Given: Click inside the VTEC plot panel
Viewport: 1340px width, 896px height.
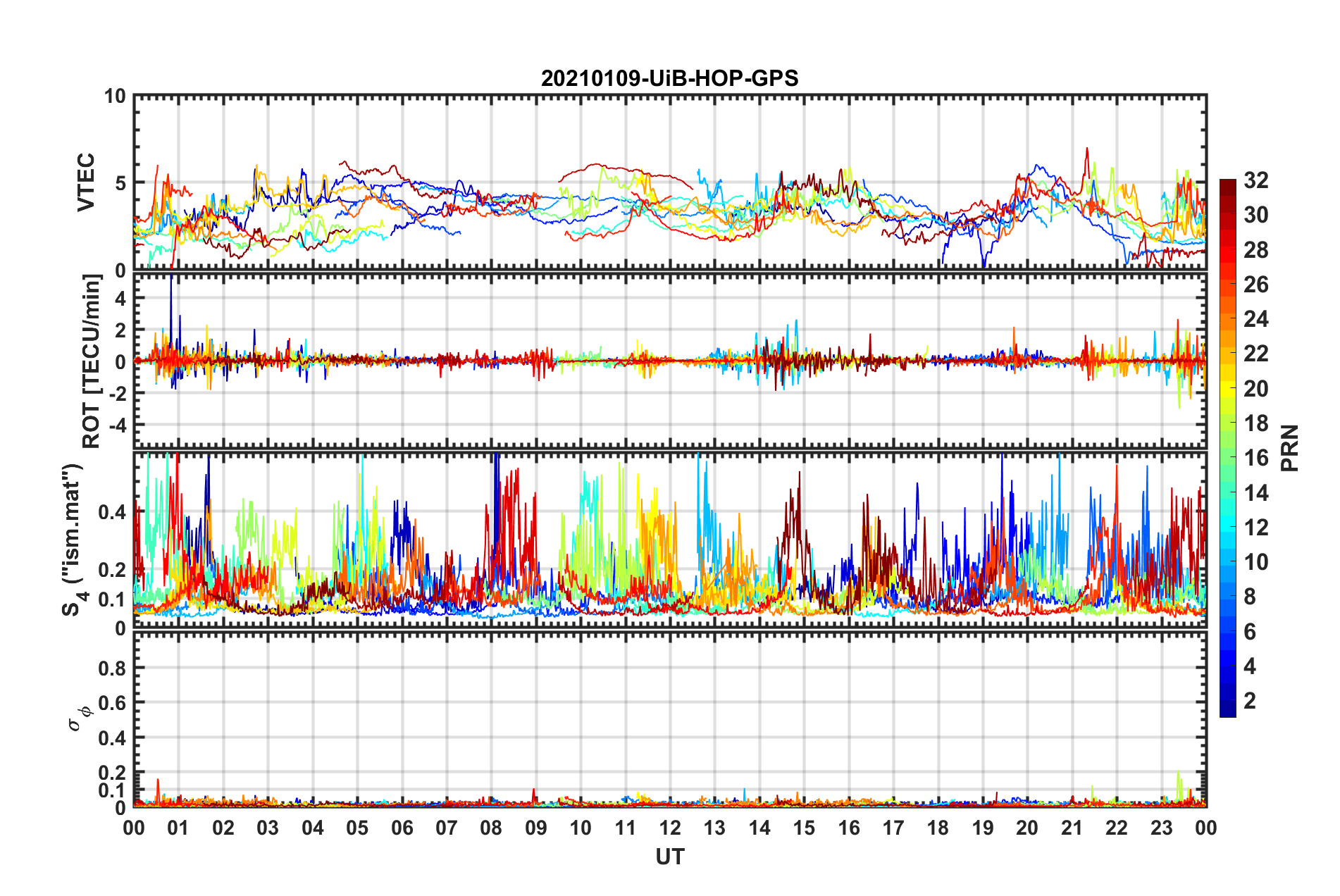Looking at the screenshot, I should 670,182.
